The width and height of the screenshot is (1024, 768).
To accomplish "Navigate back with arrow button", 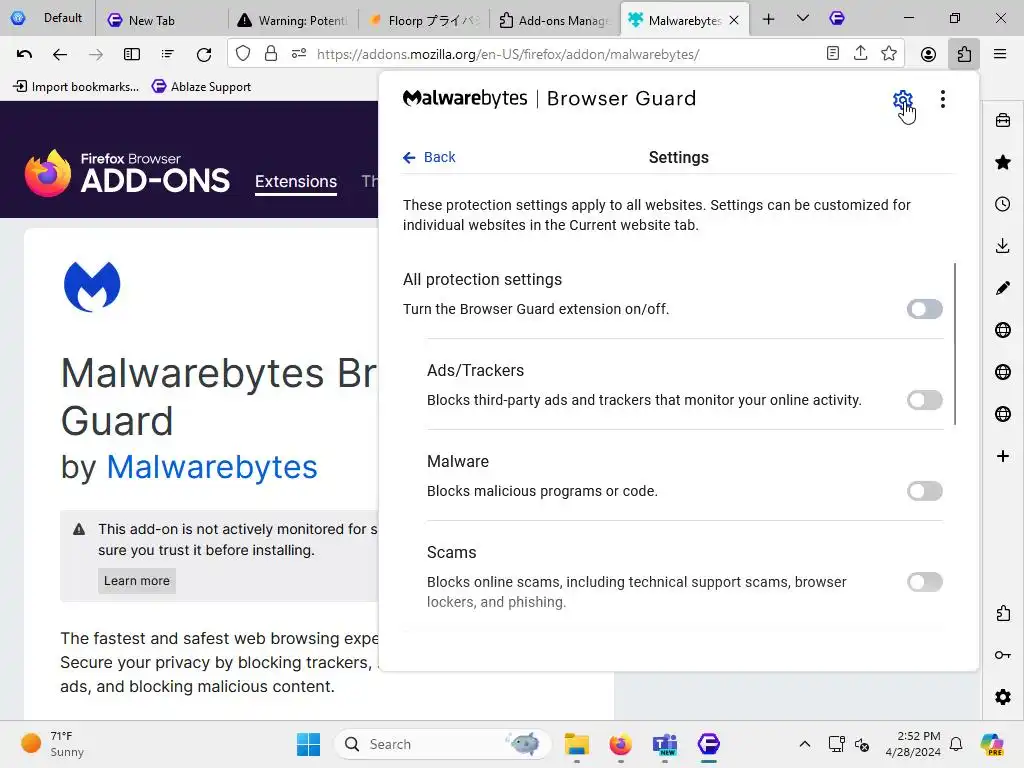I will click(59, 54).
